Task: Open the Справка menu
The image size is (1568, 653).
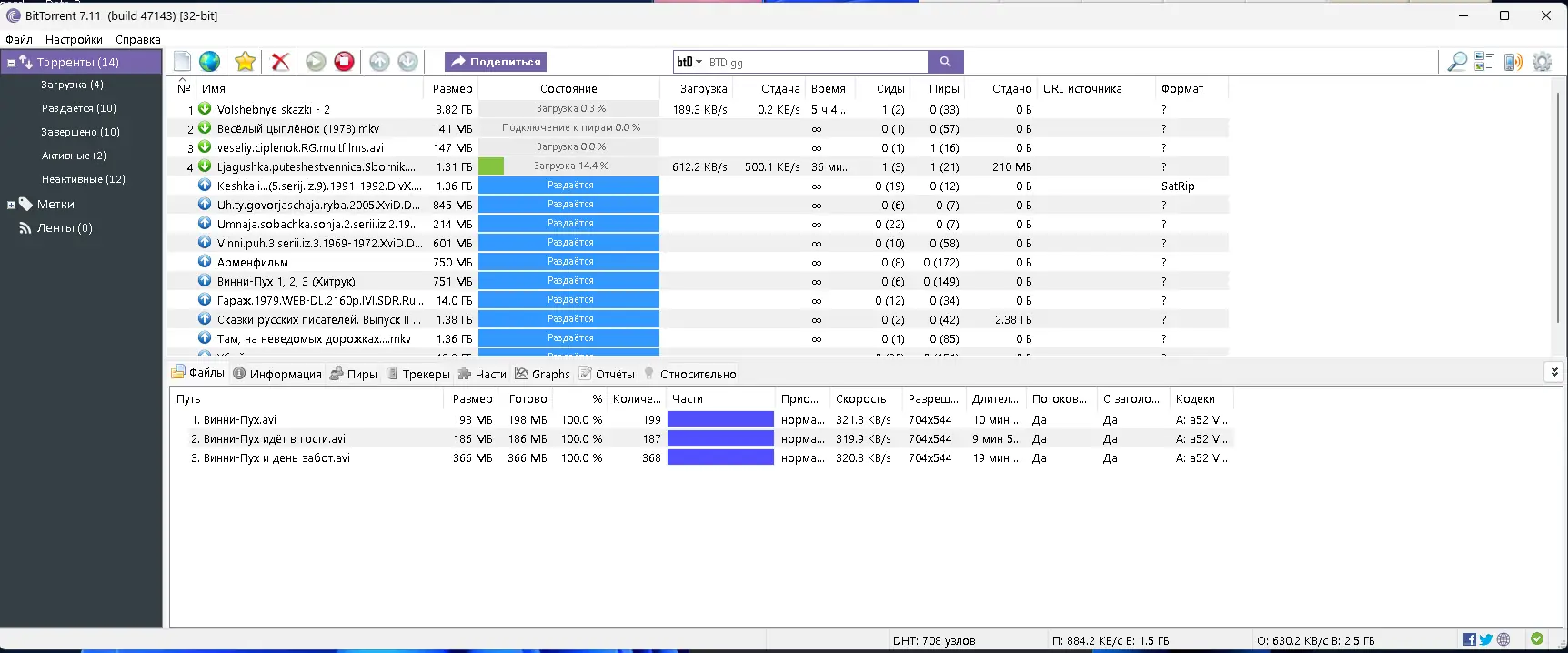Action: click(138, 39)
